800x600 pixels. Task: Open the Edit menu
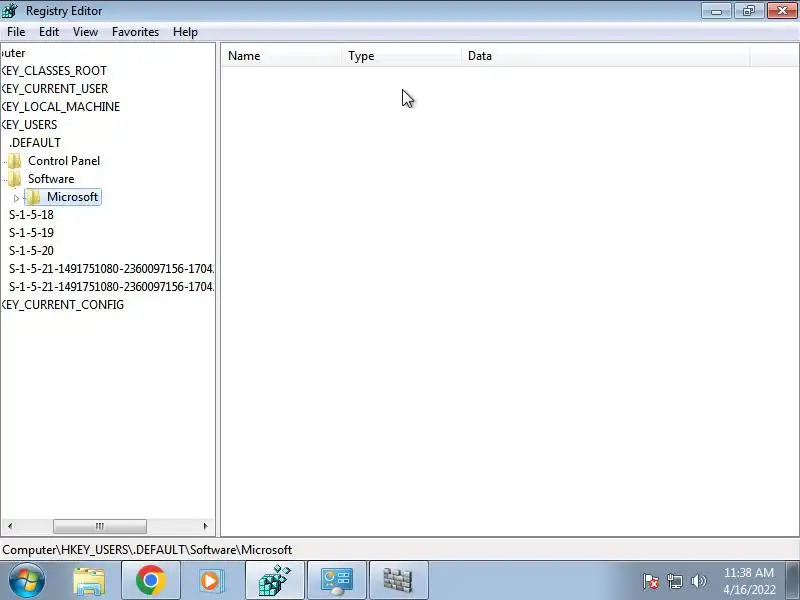point(49,32)
